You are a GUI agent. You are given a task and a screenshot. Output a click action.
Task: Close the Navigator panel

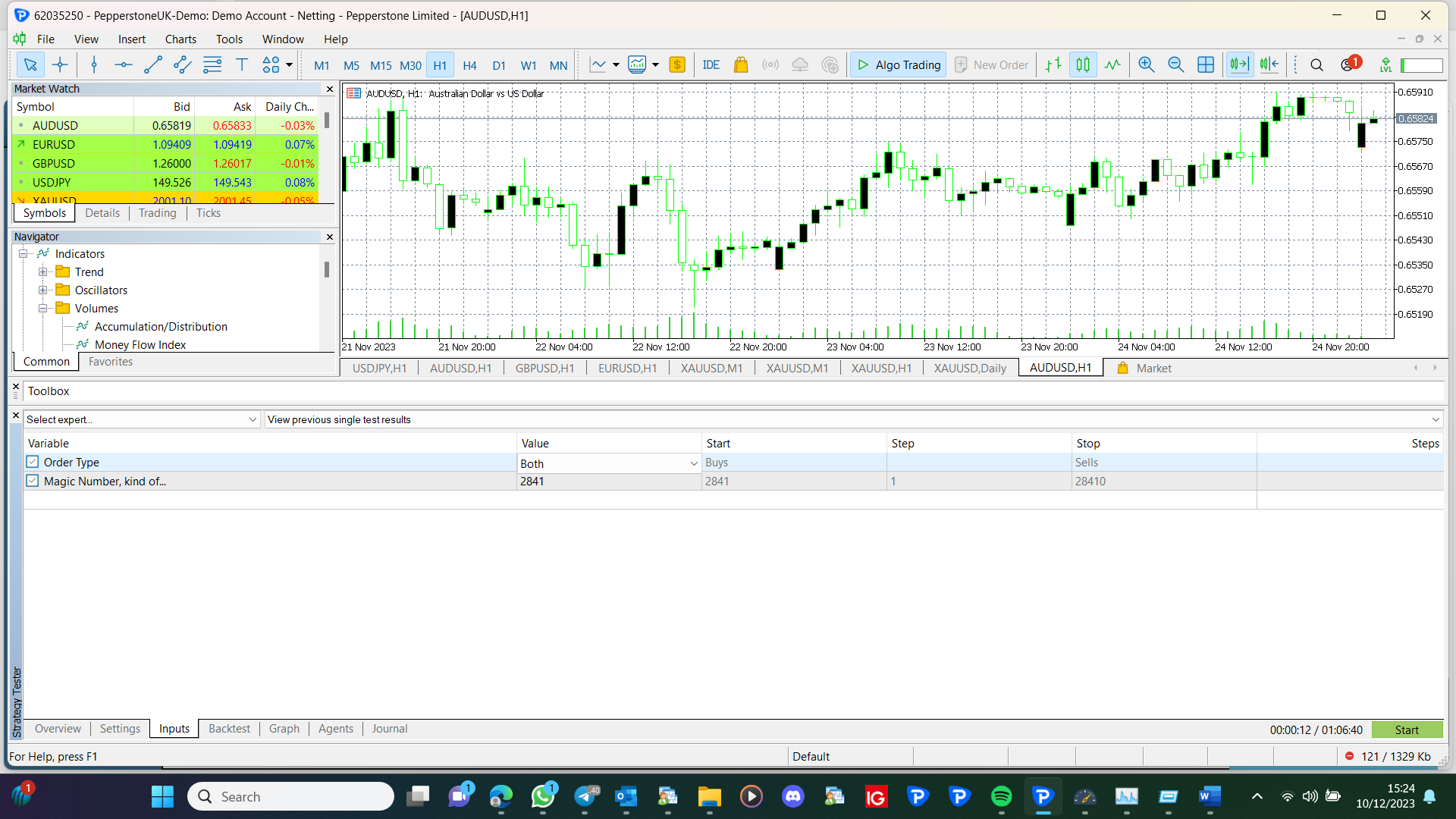click(x=330, y=237)
